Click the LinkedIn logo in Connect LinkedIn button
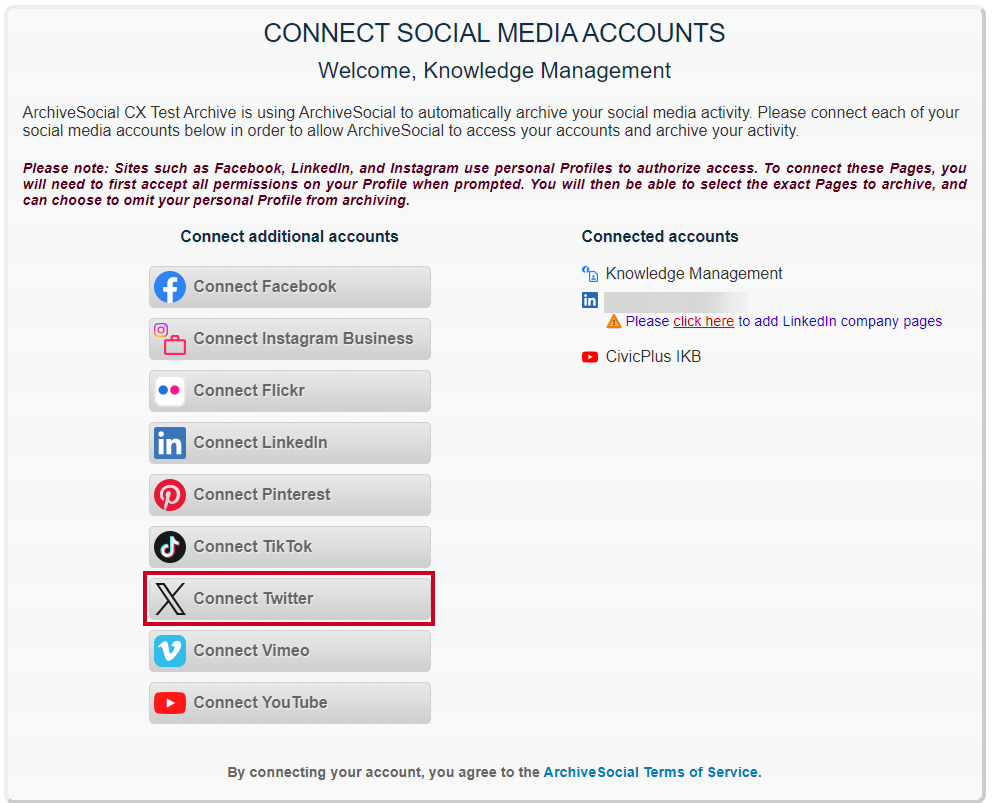This screenshot has height=803, width=997. click(170, 443)
